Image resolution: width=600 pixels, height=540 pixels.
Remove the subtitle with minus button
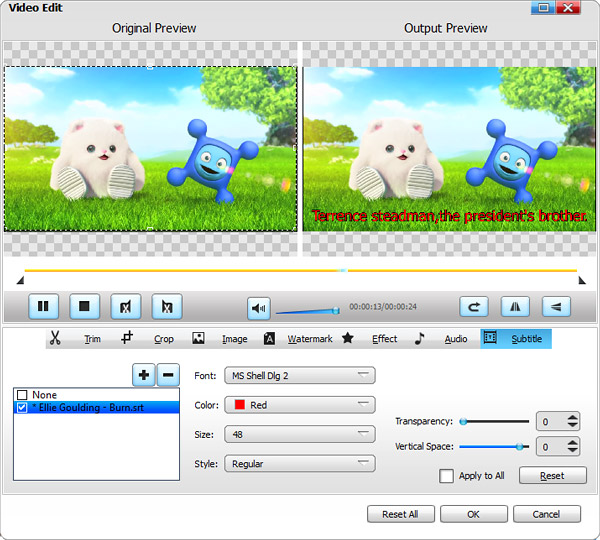click(x=168, y=375)
